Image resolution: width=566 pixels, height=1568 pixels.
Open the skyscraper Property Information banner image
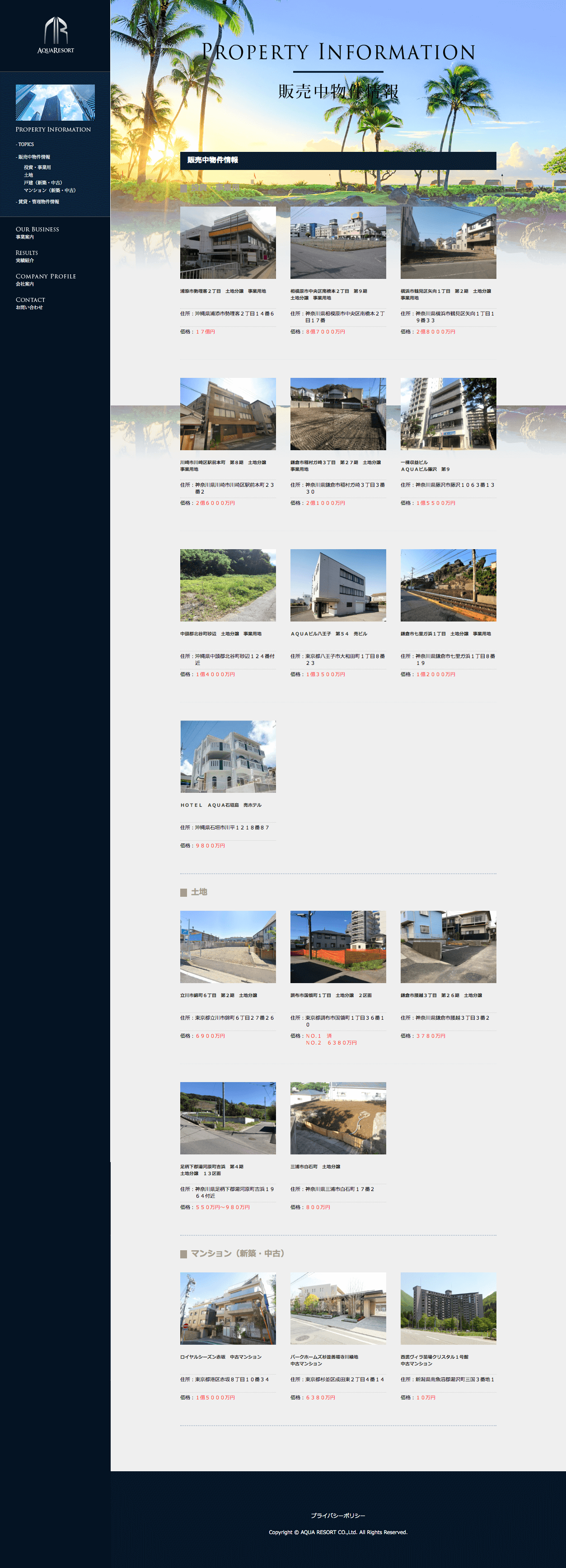[55, 102]
